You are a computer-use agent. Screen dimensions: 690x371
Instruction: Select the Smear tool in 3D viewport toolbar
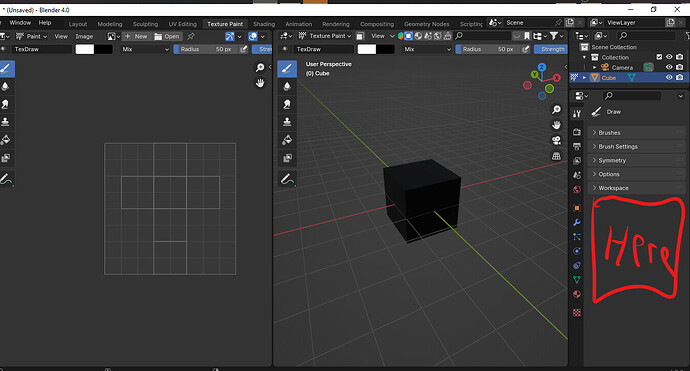tap(287, 104)
